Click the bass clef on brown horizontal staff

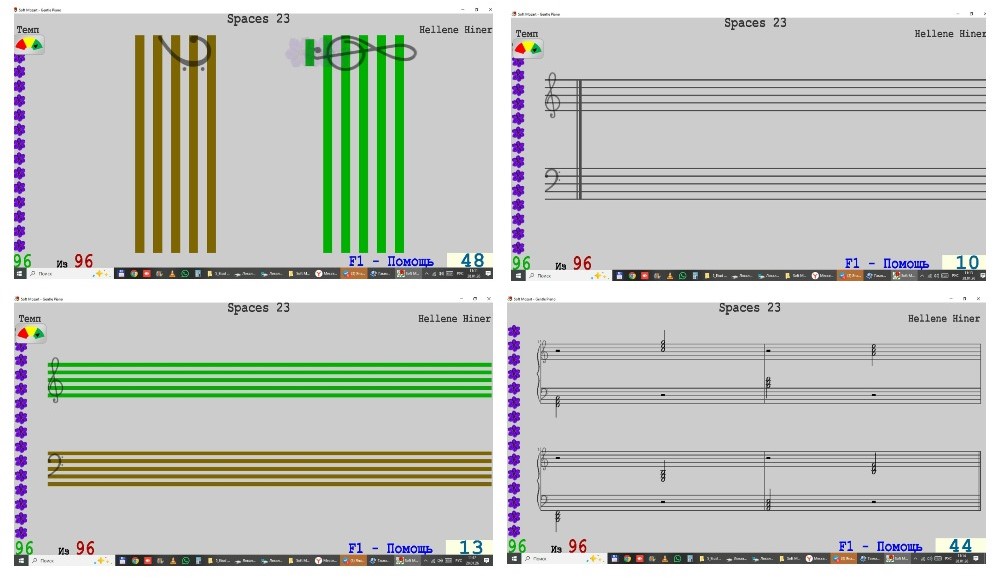tap(57, 464)
